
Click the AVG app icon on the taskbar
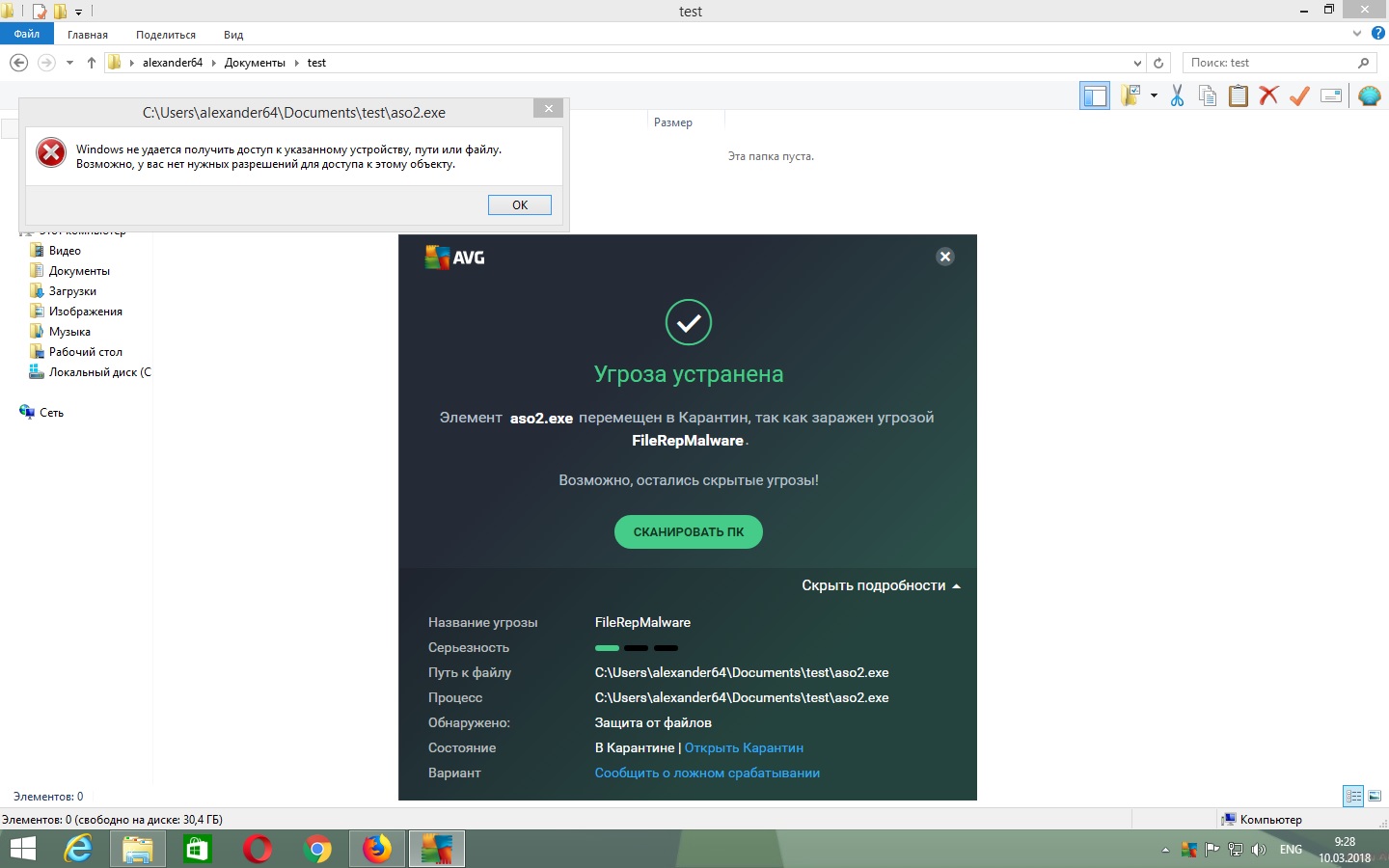point(437,849)
